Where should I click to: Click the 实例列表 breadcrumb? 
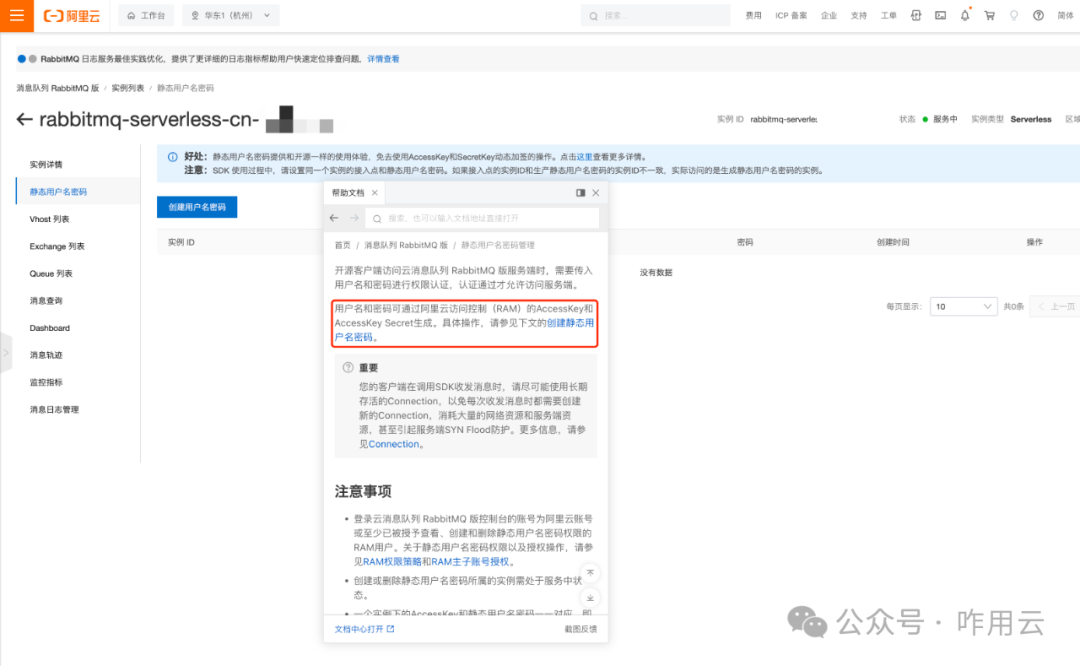click(x=128, y=88)
